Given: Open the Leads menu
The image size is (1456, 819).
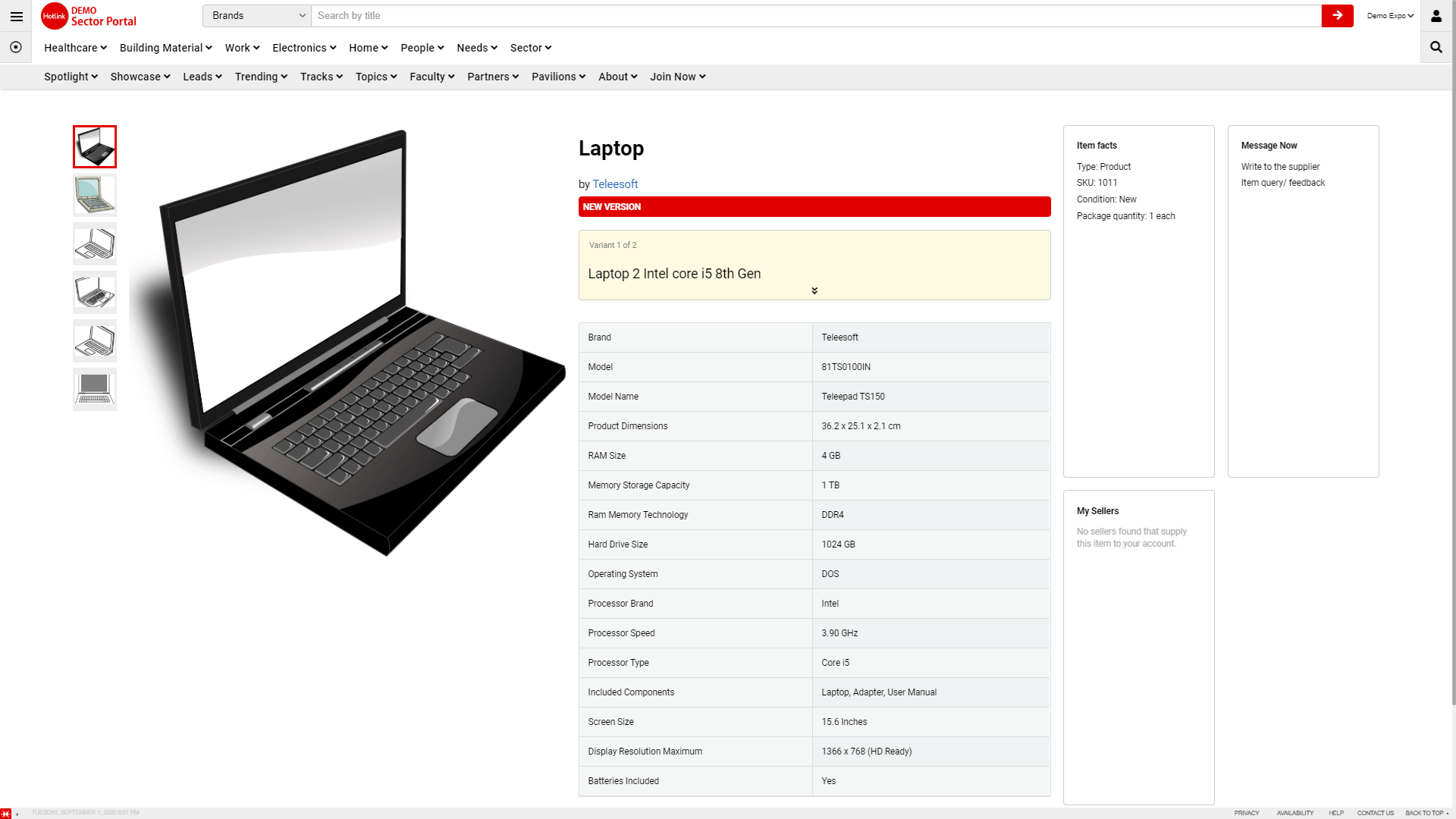Looking at the screenshot, I should coord(202,77).
